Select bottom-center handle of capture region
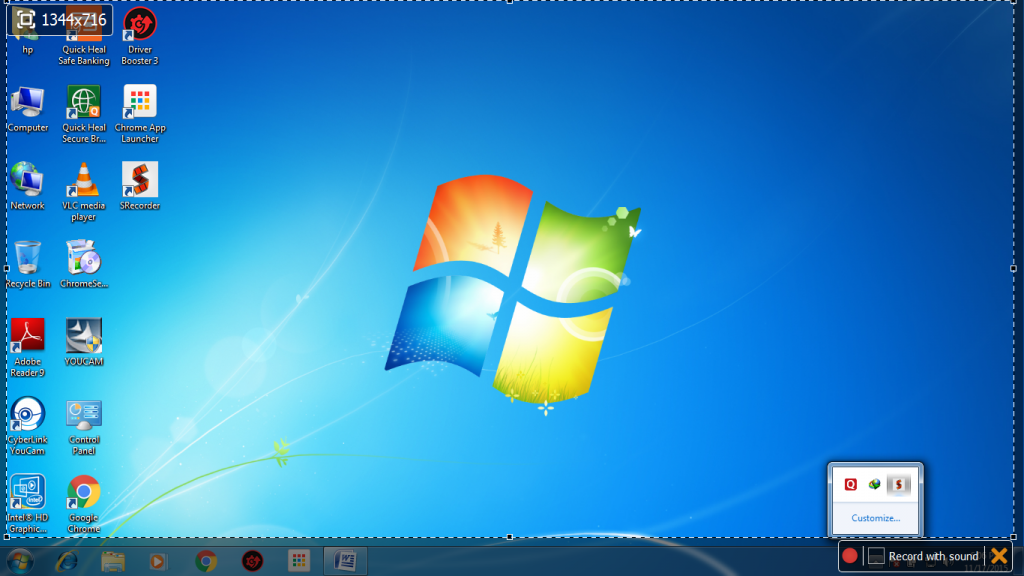1024x576 pixels. point(510,537)
